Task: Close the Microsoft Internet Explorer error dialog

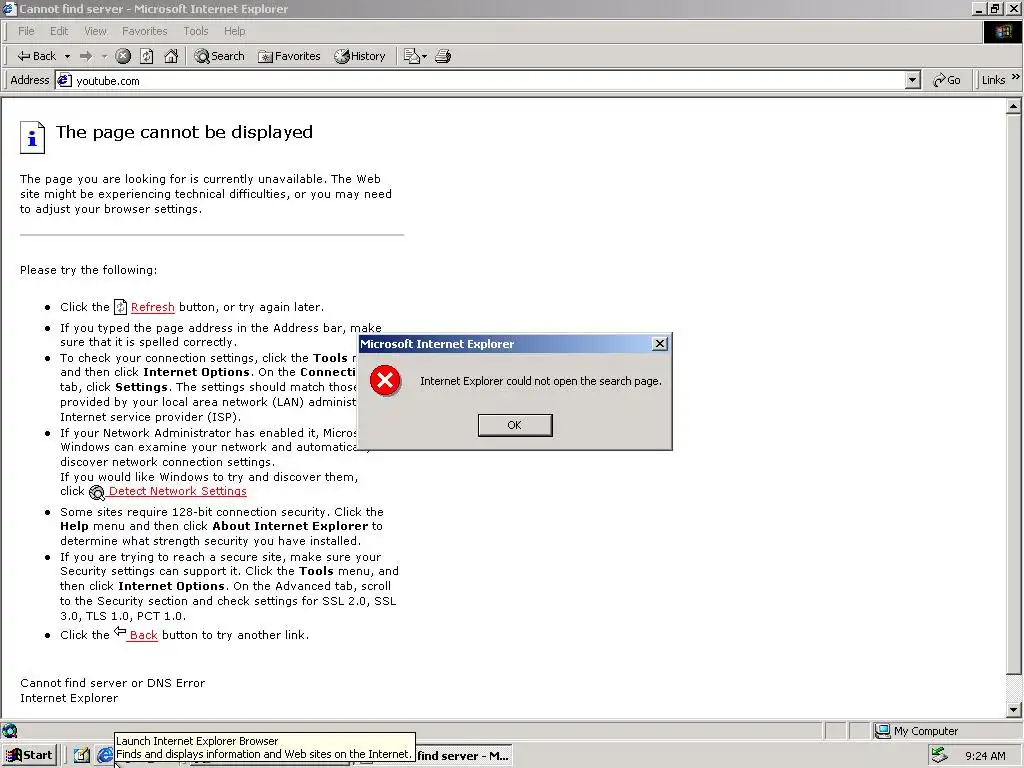Action: 660,344
